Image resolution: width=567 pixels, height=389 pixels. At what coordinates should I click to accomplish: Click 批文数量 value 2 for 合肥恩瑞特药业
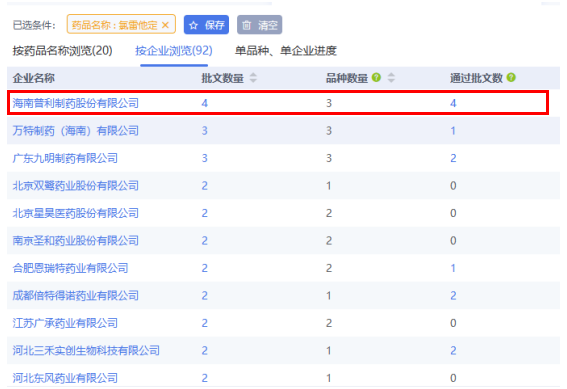205,268
